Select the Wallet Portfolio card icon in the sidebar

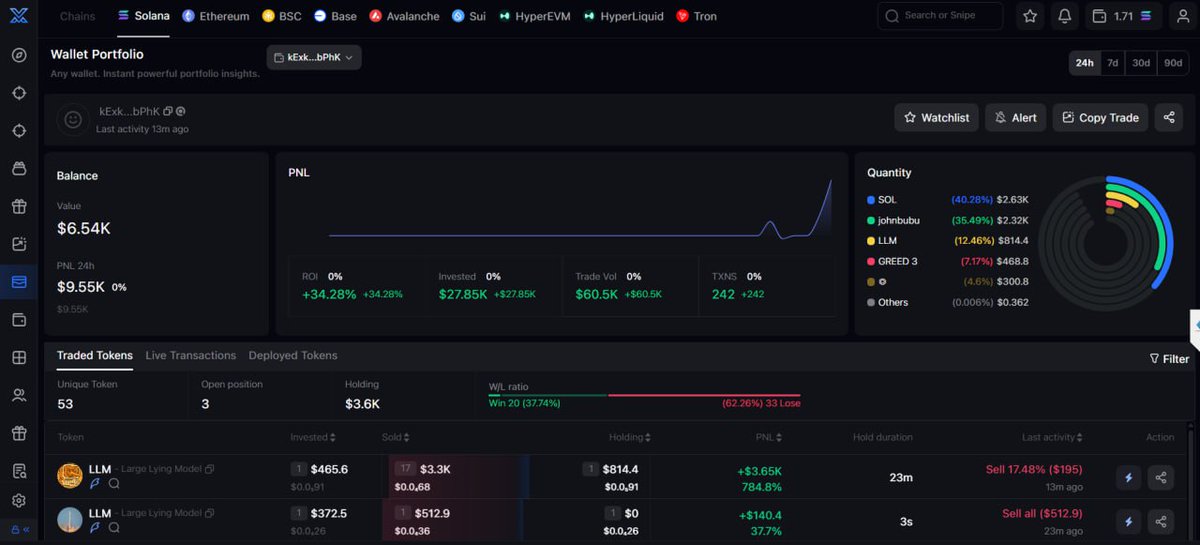point(19,282)
